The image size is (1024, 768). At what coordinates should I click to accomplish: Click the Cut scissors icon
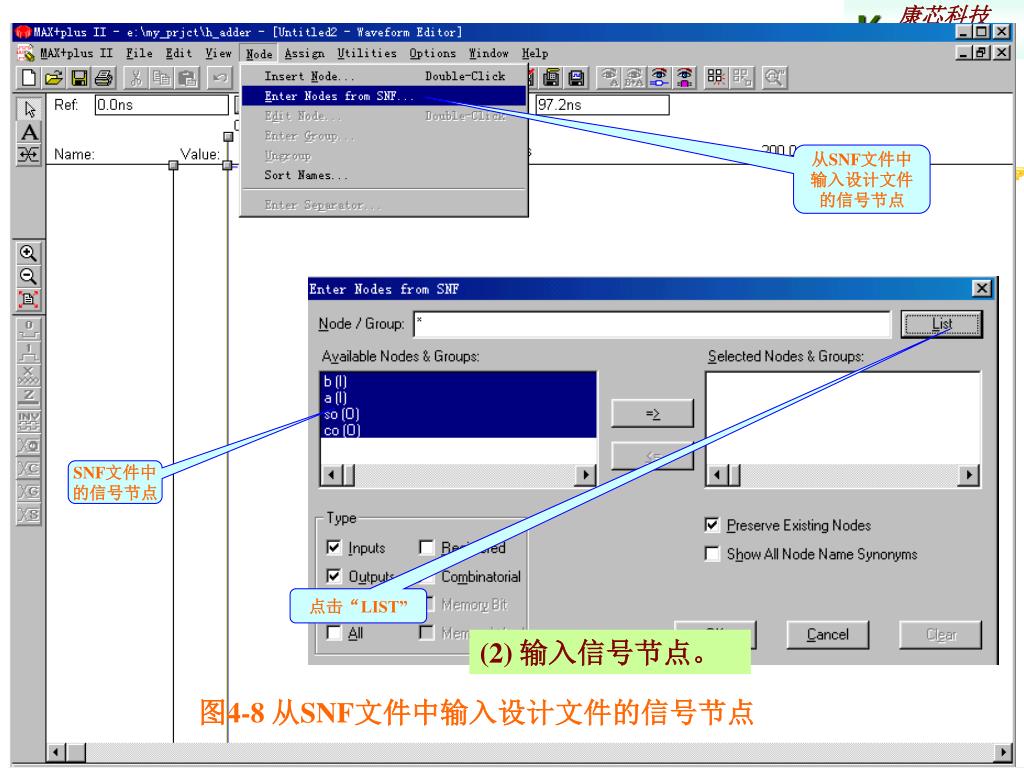coord(136,78)
